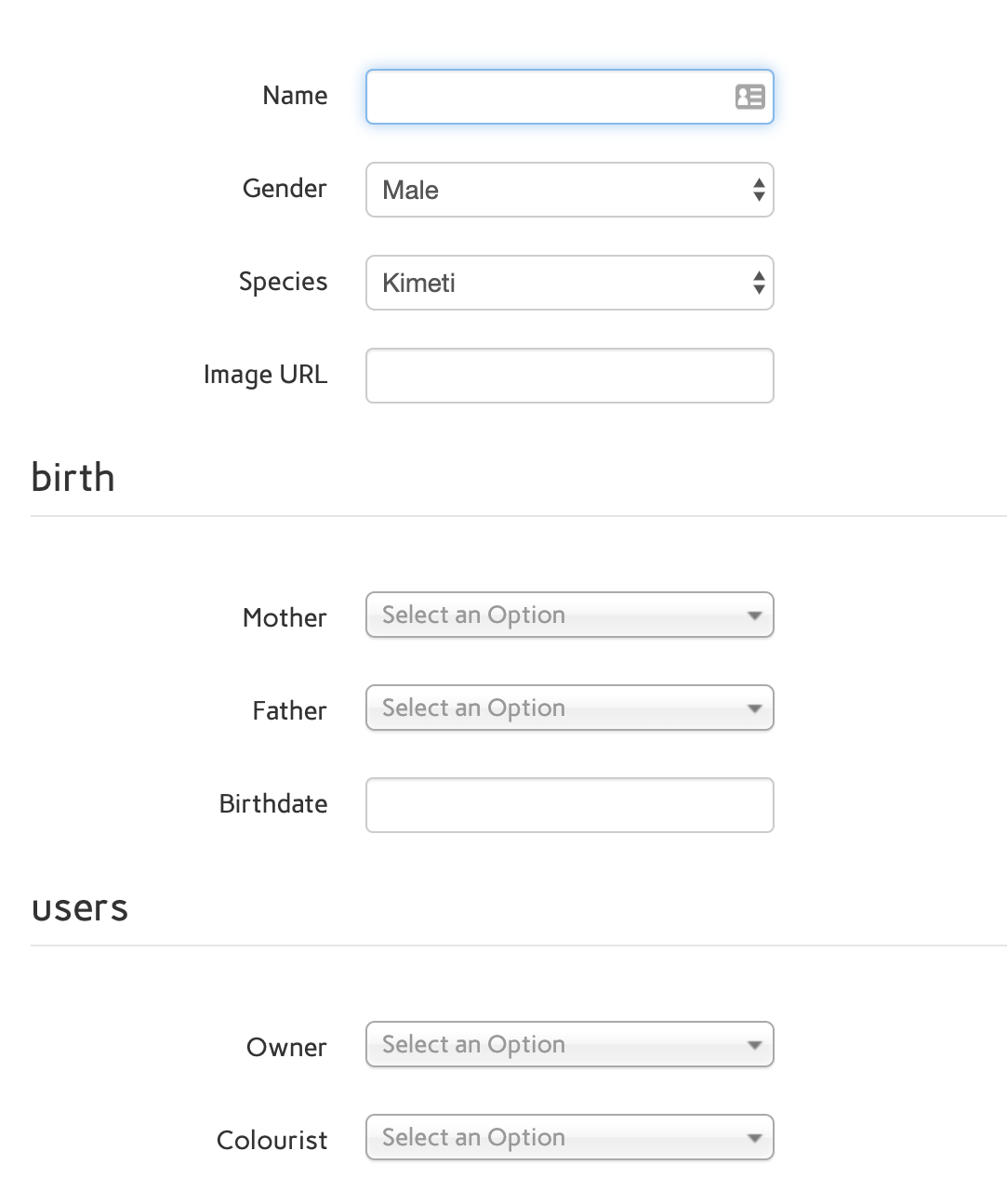Click the "Owner" field label
Screen dimensions: 1007x1204
[x=286, y=1048]
